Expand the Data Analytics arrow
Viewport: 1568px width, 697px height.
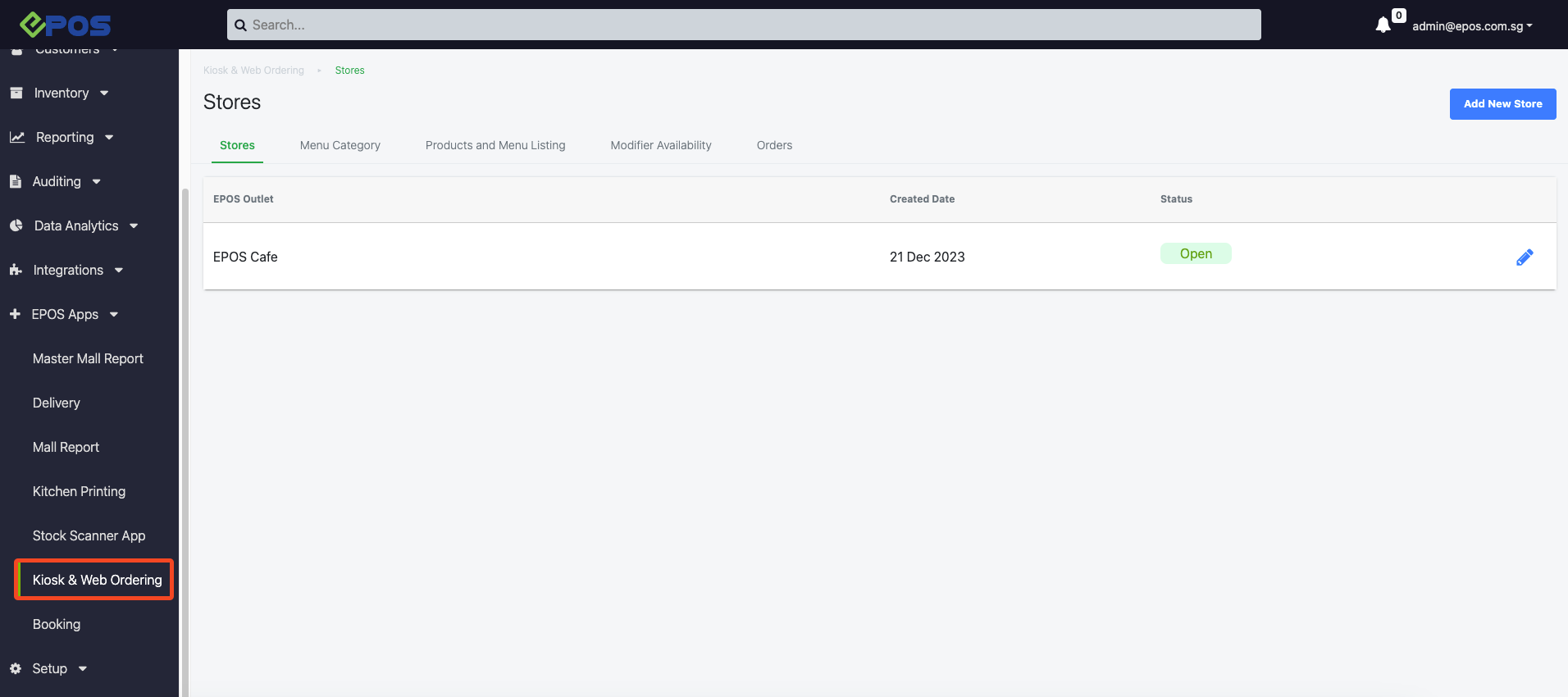(134, 226)
